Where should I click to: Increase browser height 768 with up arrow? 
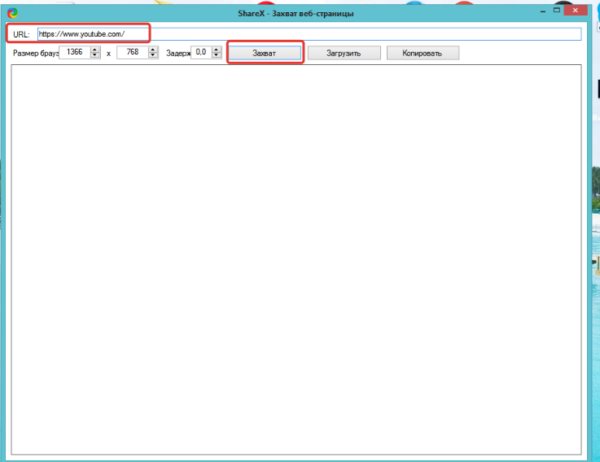click(153, 49)
